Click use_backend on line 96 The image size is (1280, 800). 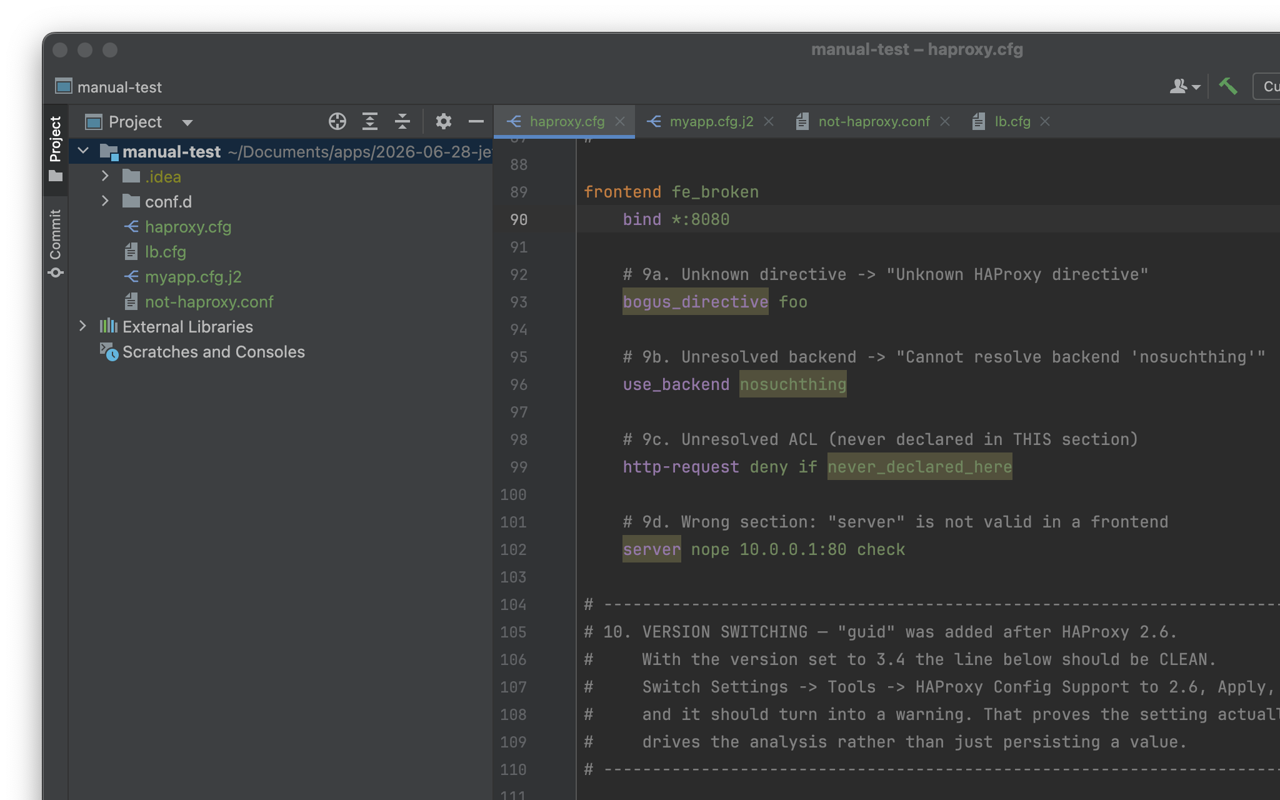pyautogui.click(x=676, y=384)
